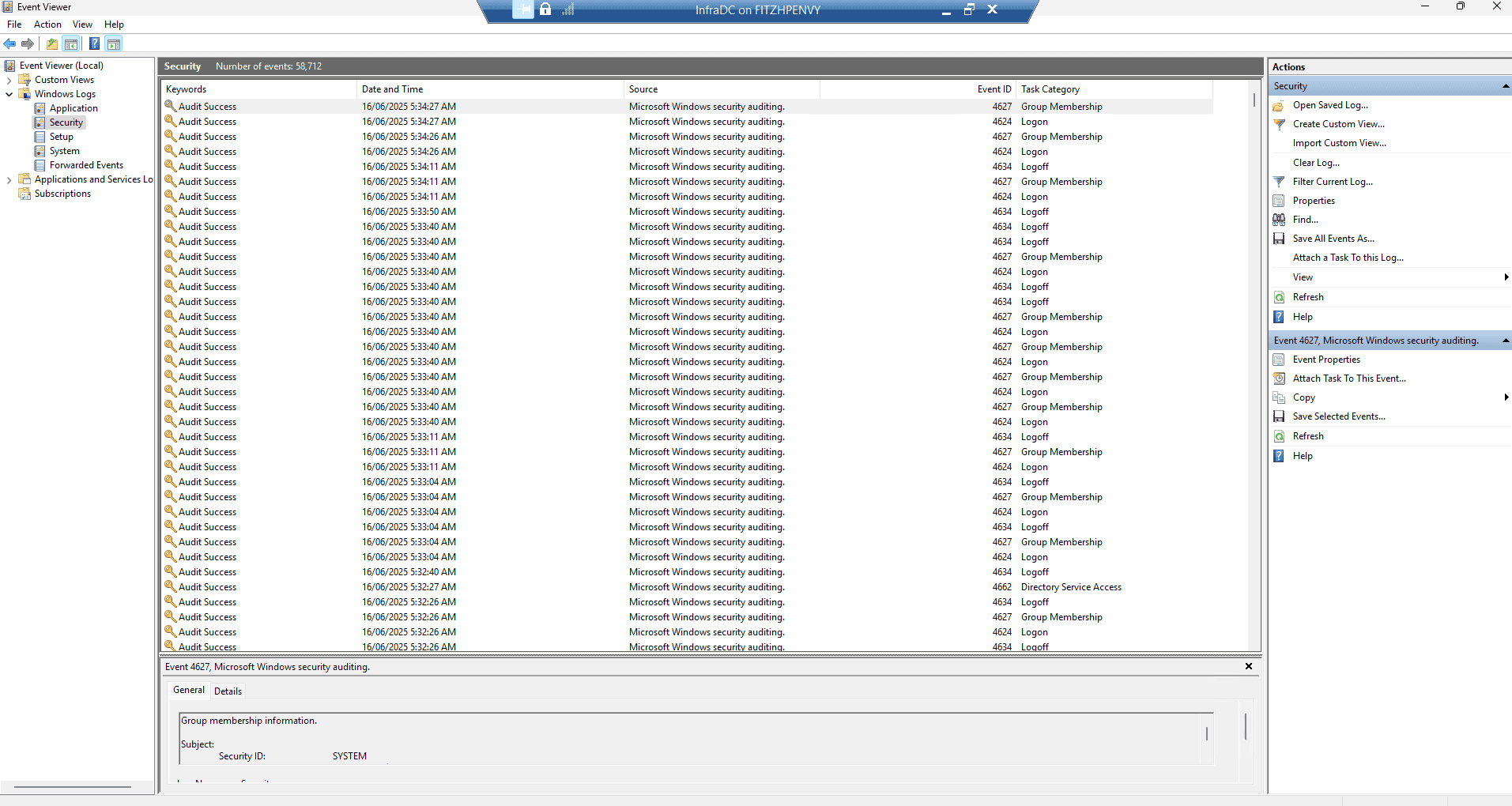Open Event Properties via its icon
Screen dimensions: 1512x806
click(1280, 359)
